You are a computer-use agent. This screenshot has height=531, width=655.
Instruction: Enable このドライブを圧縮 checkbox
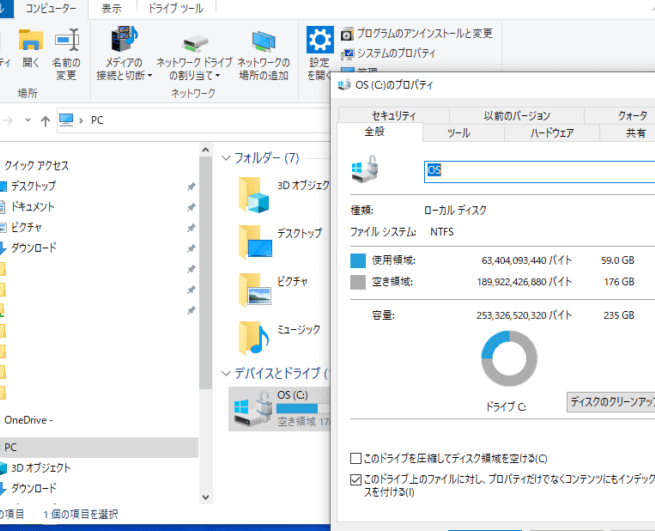tap(356, 458)
